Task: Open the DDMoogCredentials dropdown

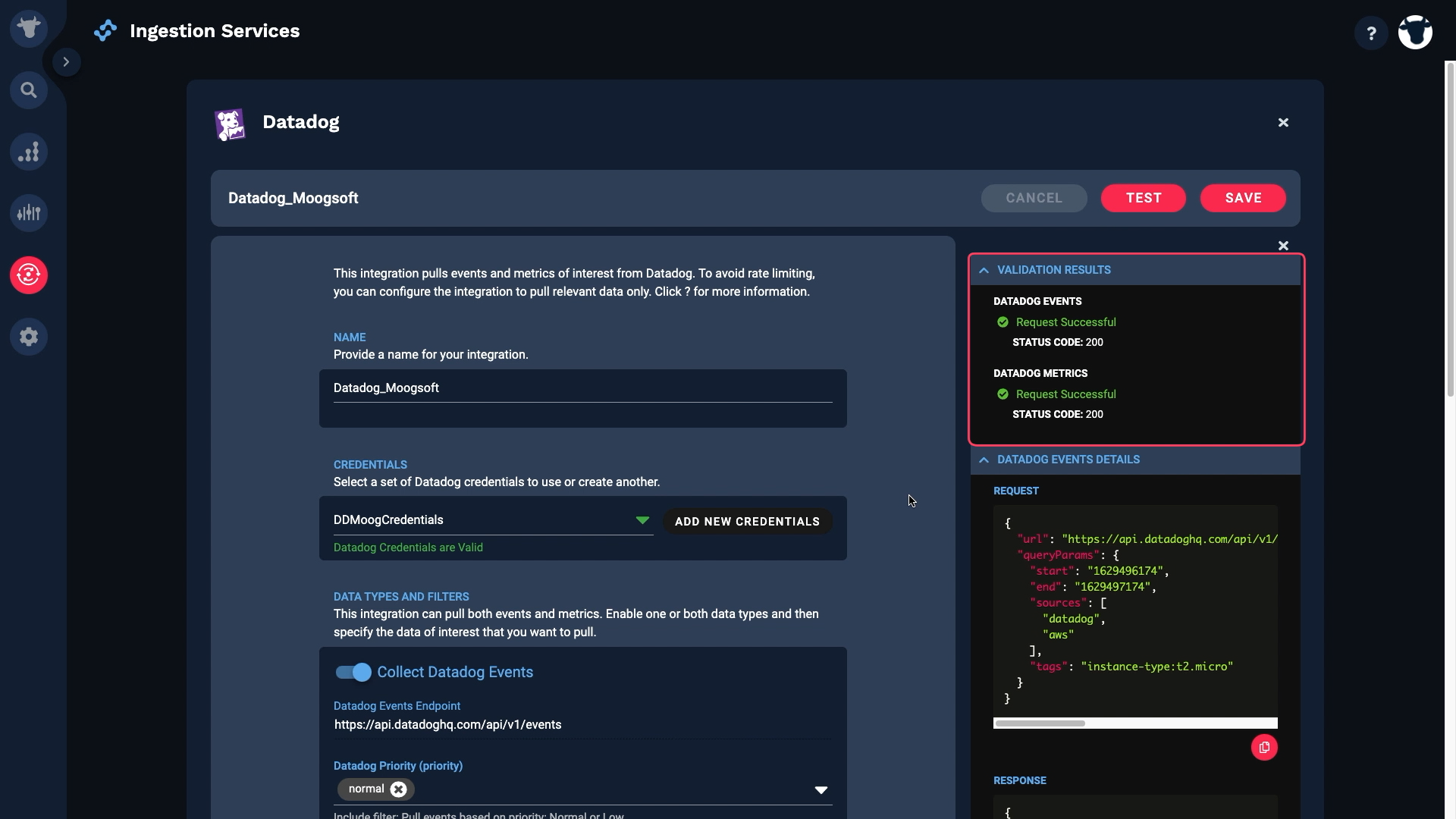Action: click(x=493, y=520)
